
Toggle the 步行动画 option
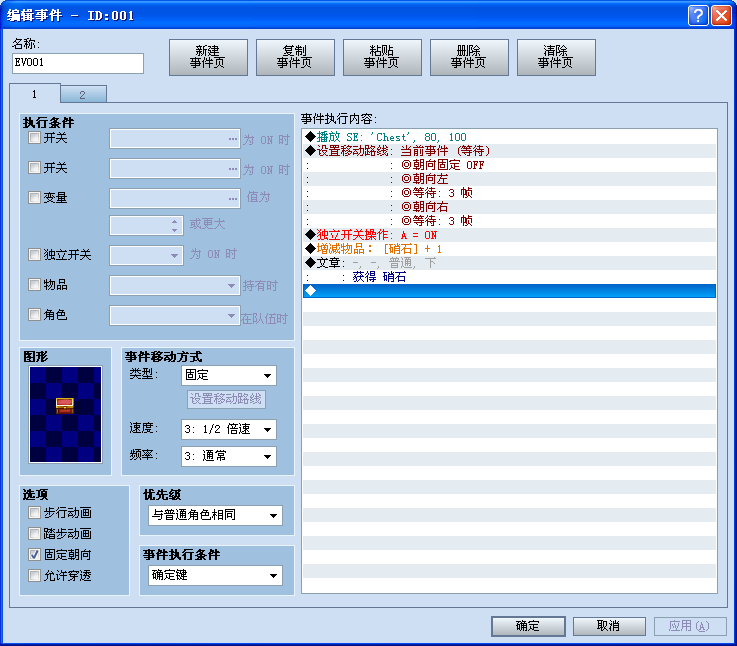pos(34,512)
